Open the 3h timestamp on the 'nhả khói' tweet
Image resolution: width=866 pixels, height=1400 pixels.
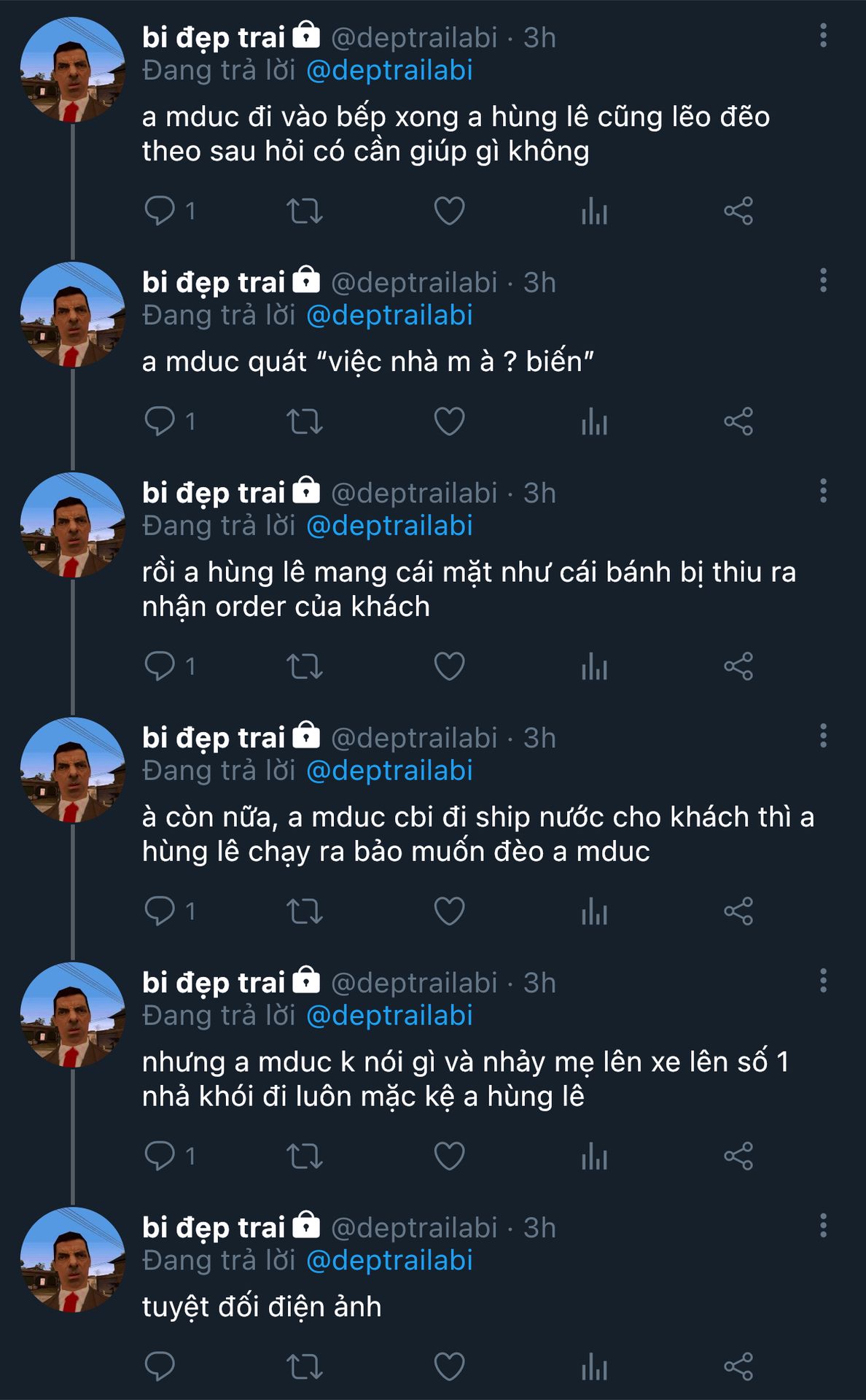539,983
